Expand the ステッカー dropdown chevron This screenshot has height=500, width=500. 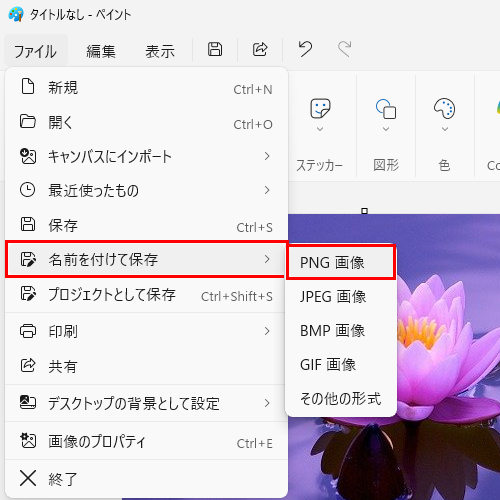click(320, 129)
